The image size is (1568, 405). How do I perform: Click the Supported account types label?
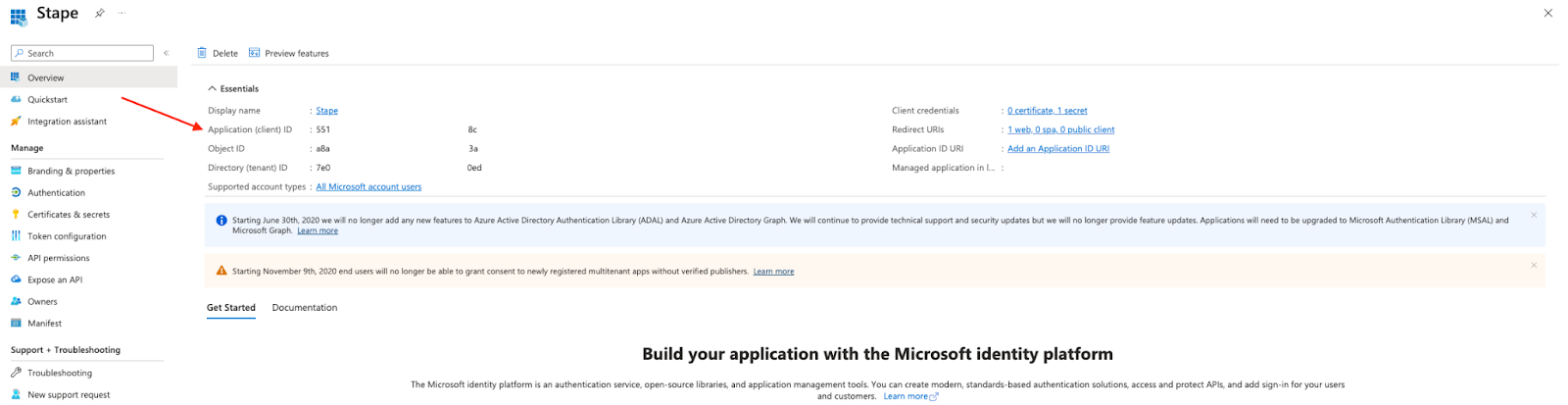tap(257, 186)
